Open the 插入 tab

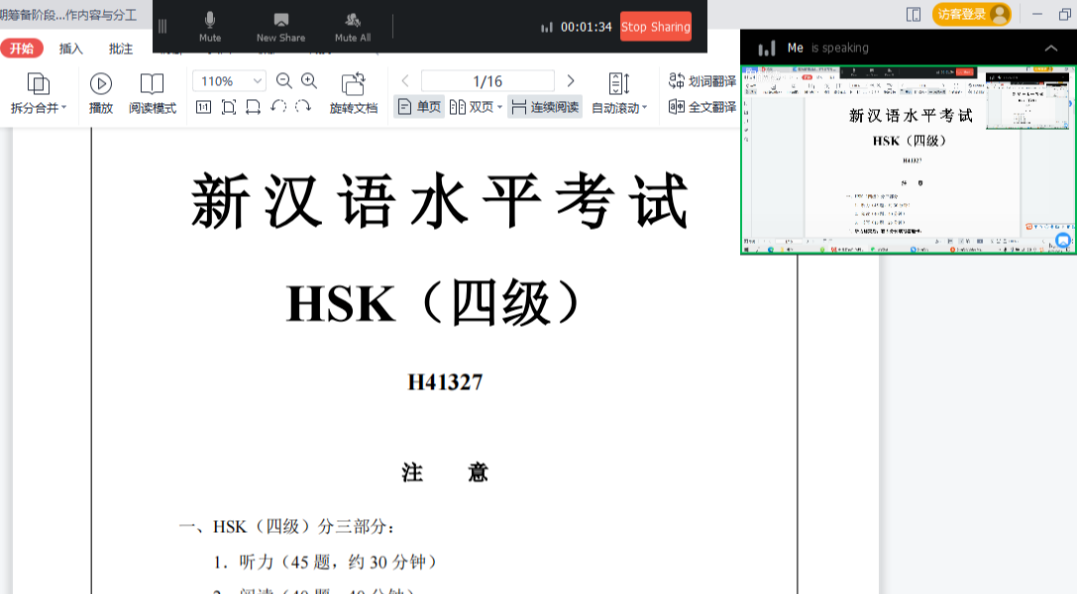point(71,48)
